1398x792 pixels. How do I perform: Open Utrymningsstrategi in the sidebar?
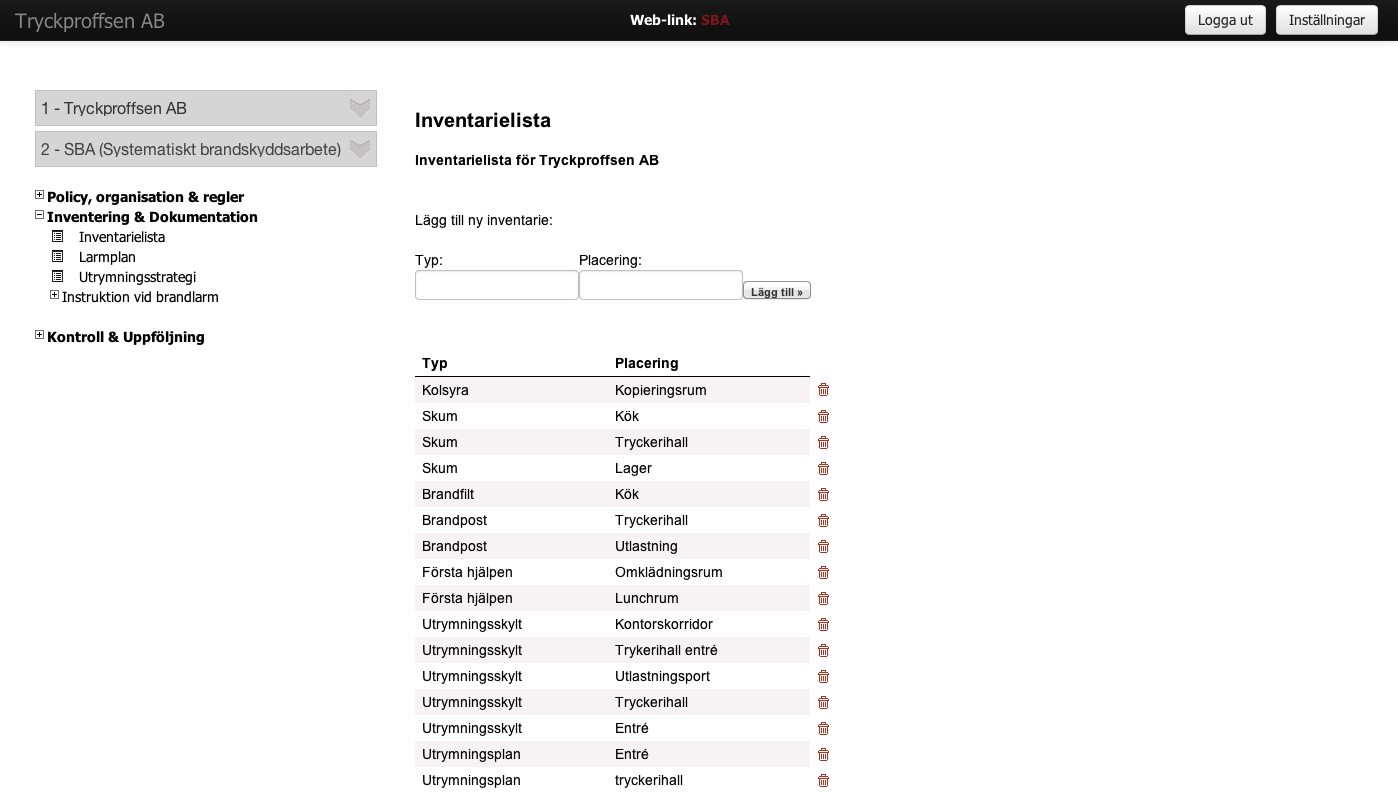click(x=137, y=277)
